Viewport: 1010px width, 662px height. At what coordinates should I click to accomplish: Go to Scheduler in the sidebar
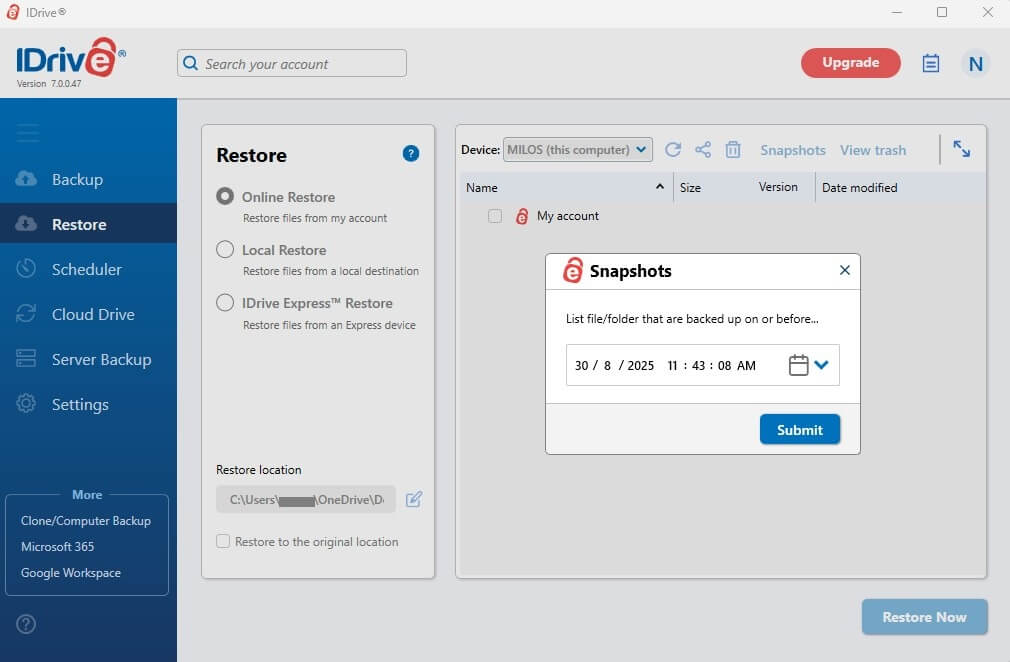point(86,269)
